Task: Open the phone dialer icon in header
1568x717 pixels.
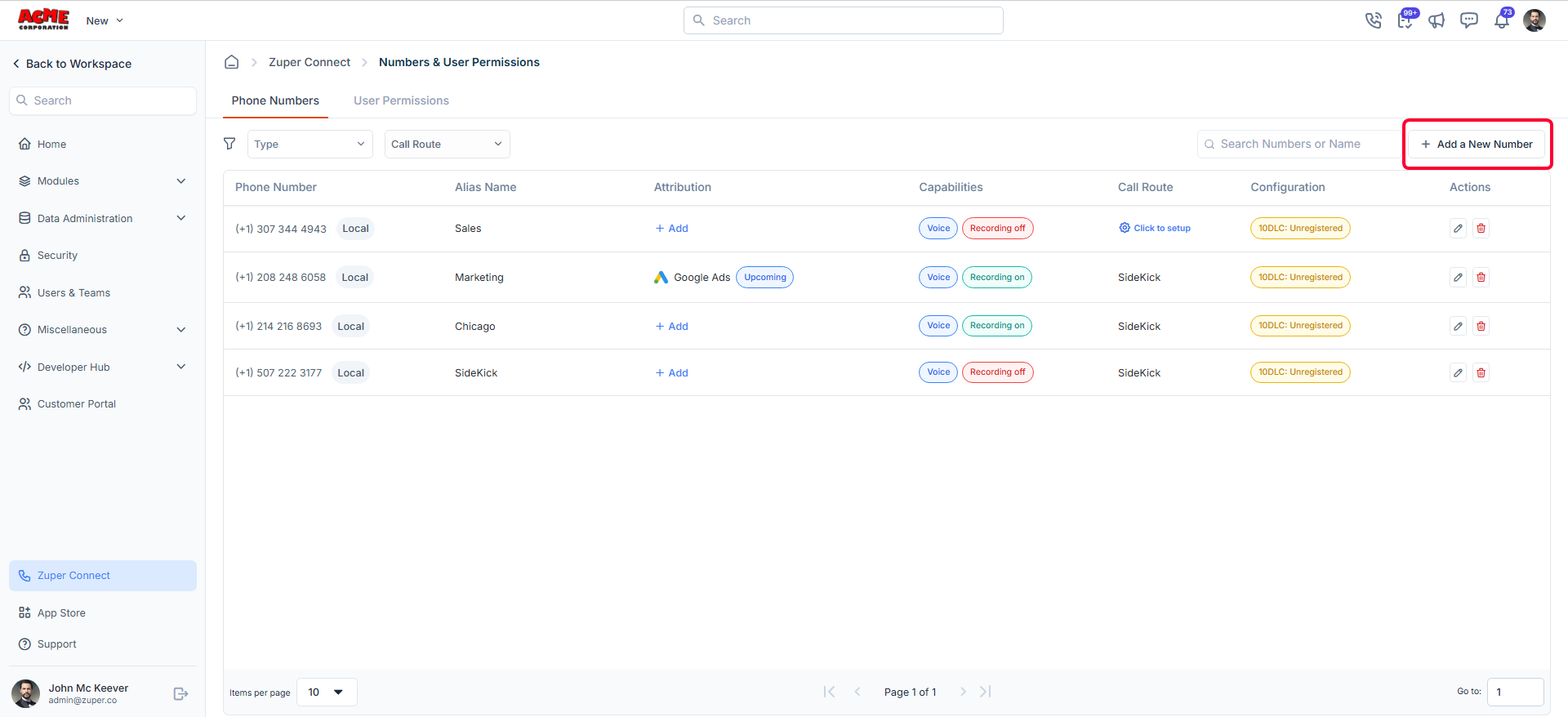Action: point(1373,20)
